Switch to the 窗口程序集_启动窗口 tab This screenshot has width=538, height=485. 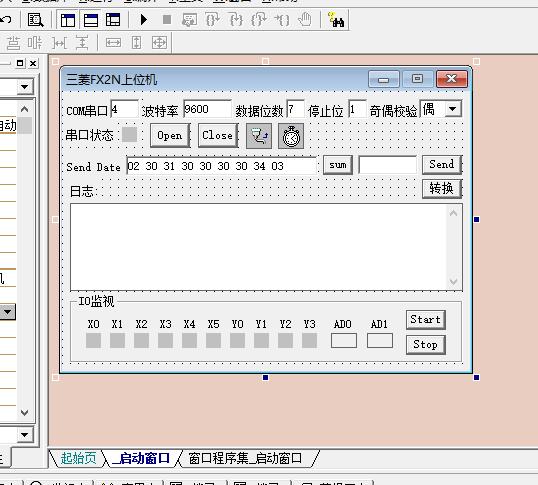[x=245, y=458]
